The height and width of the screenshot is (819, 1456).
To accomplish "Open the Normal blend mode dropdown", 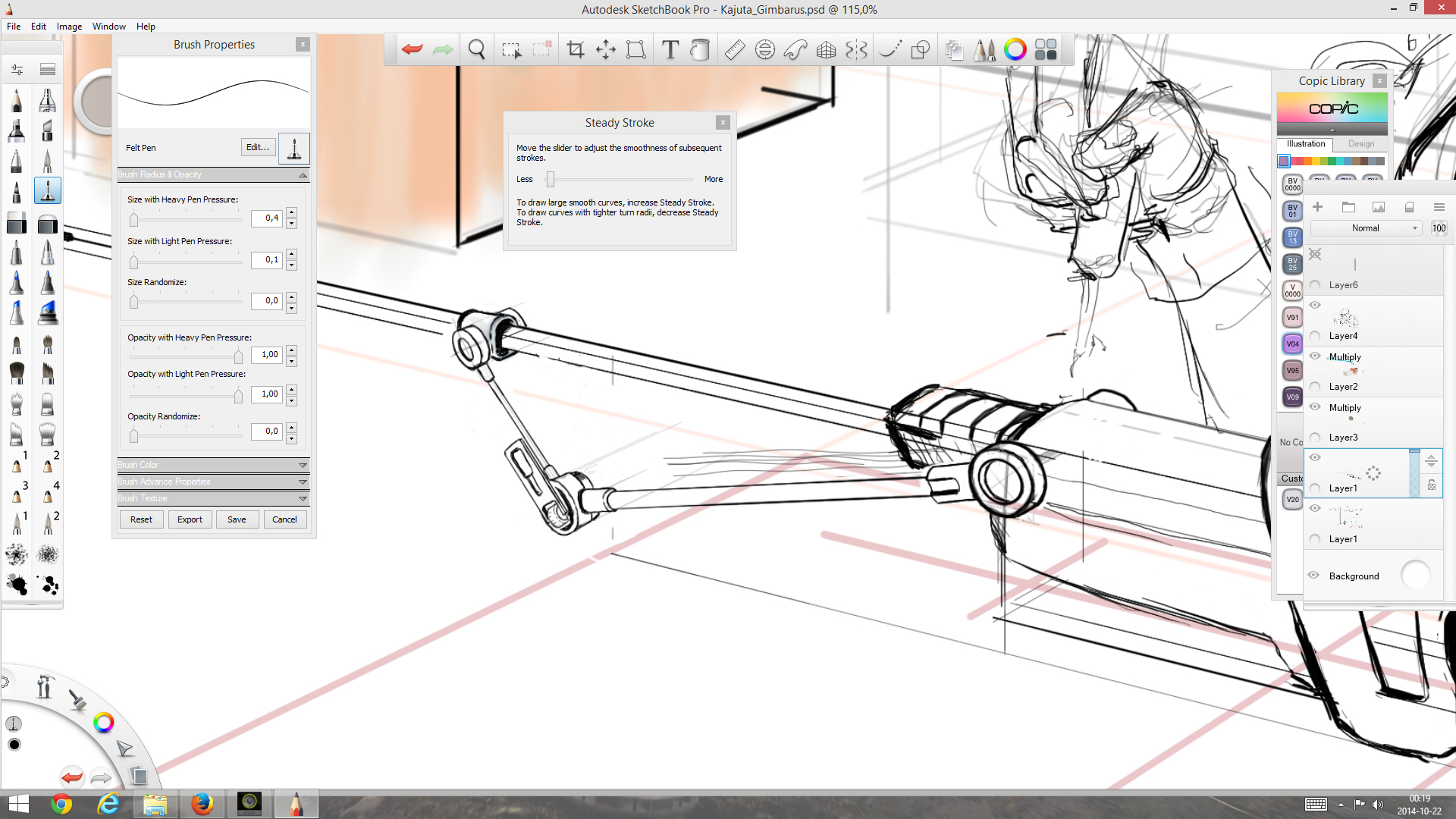I will pos(1366,228).
